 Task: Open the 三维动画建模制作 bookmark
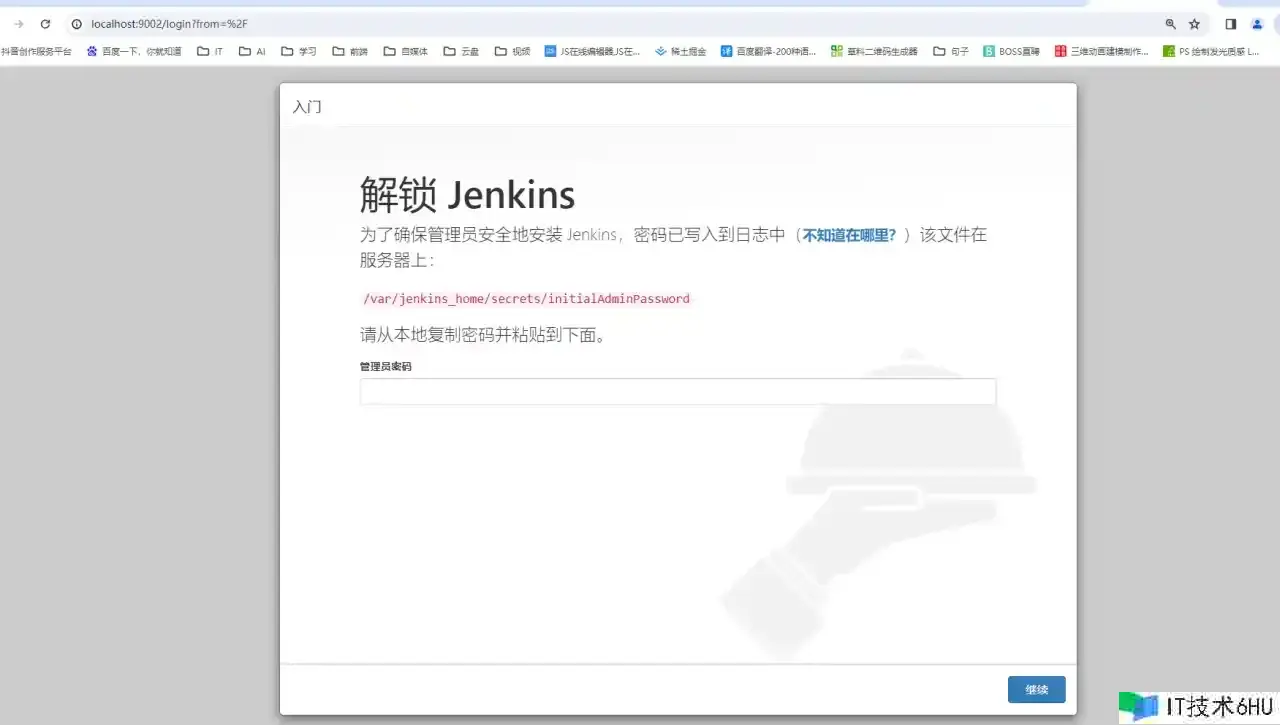(1102, 51)
